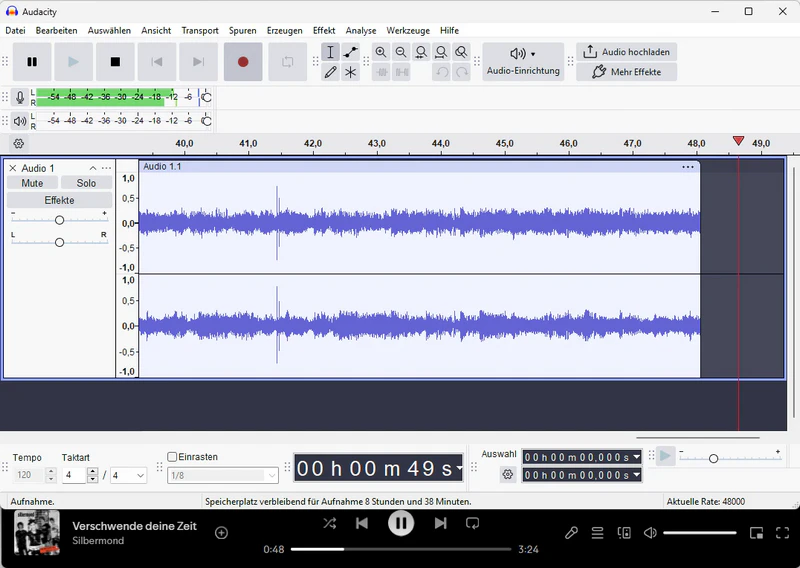Click the Silence audio selection icon
This screenshot has width=800, height=568.
(x=402, y=72)
